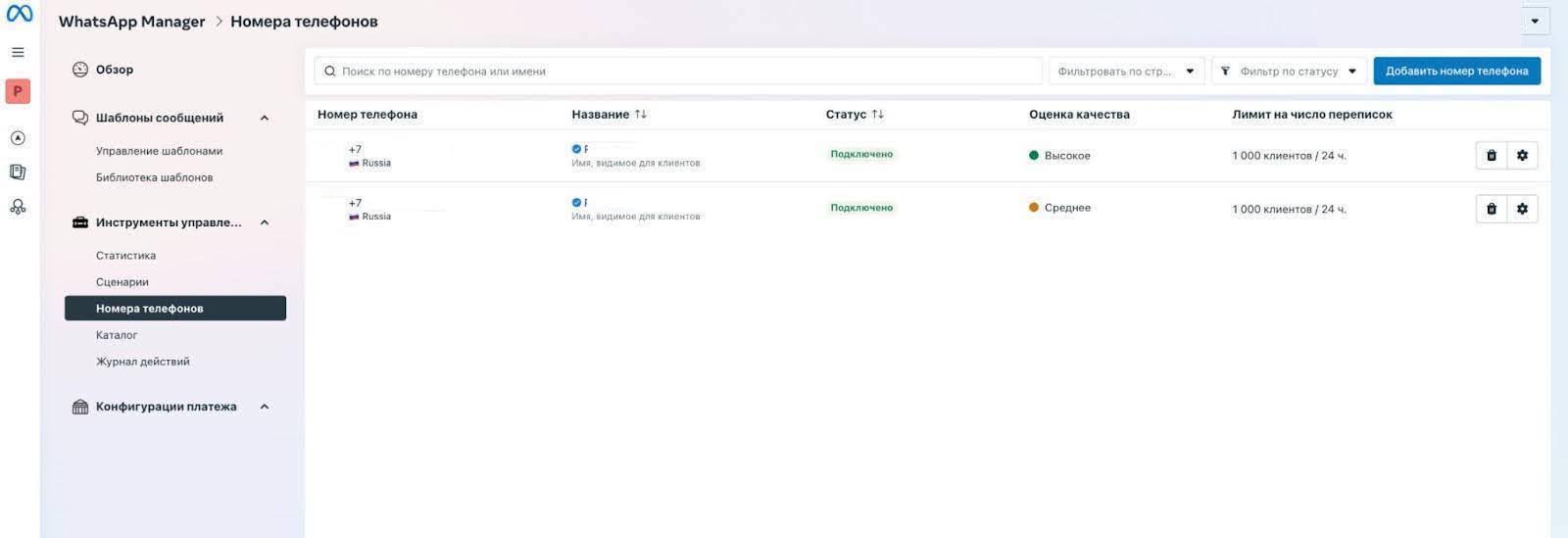Click the Высокое quality rating

[1059, 156]
